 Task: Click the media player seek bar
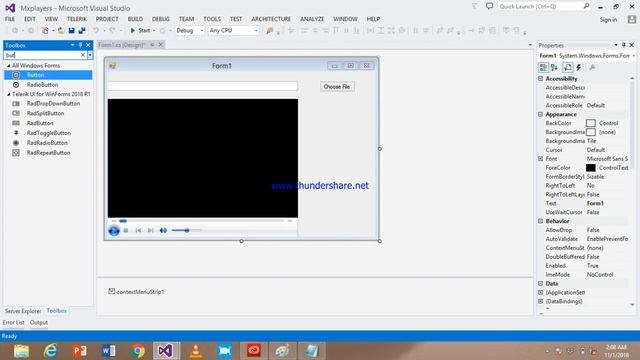point(203,221)
